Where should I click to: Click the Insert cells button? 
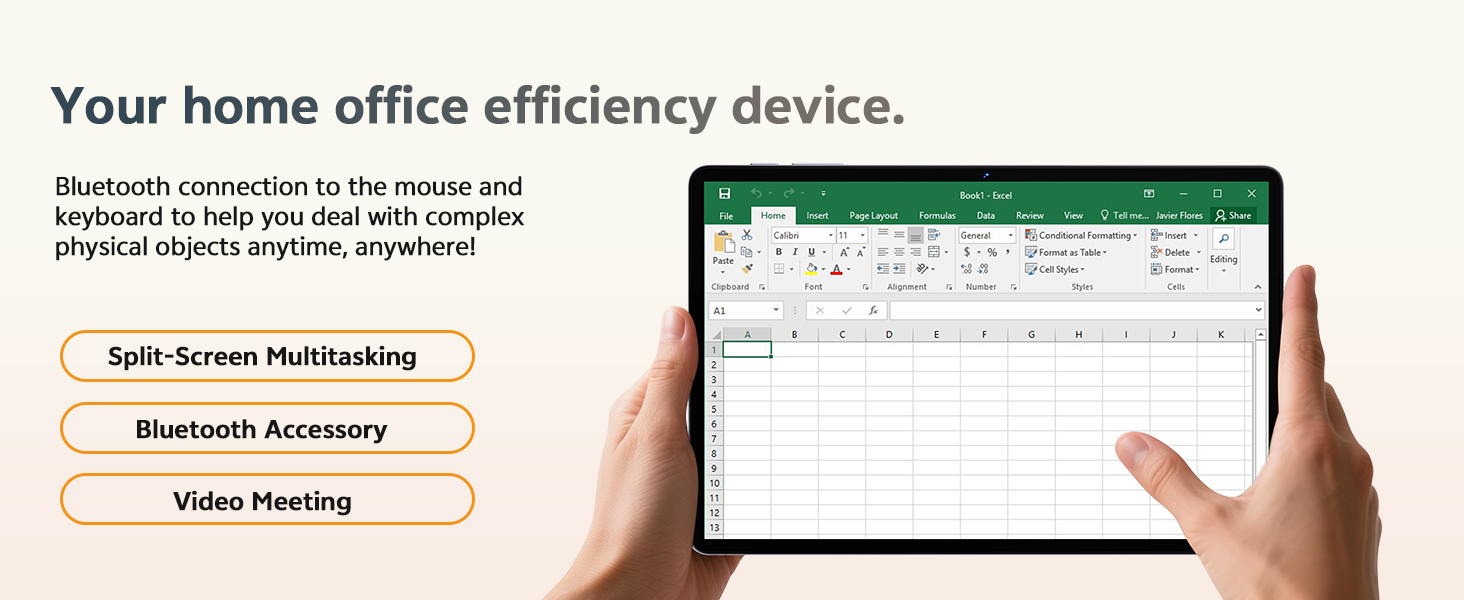point(1175,235)
